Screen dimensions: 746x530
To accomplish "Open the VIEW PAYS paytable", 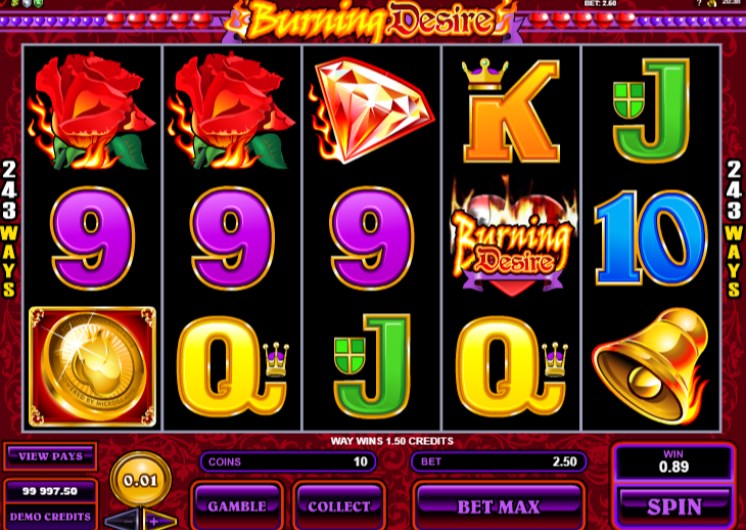I will coord(50,457).
